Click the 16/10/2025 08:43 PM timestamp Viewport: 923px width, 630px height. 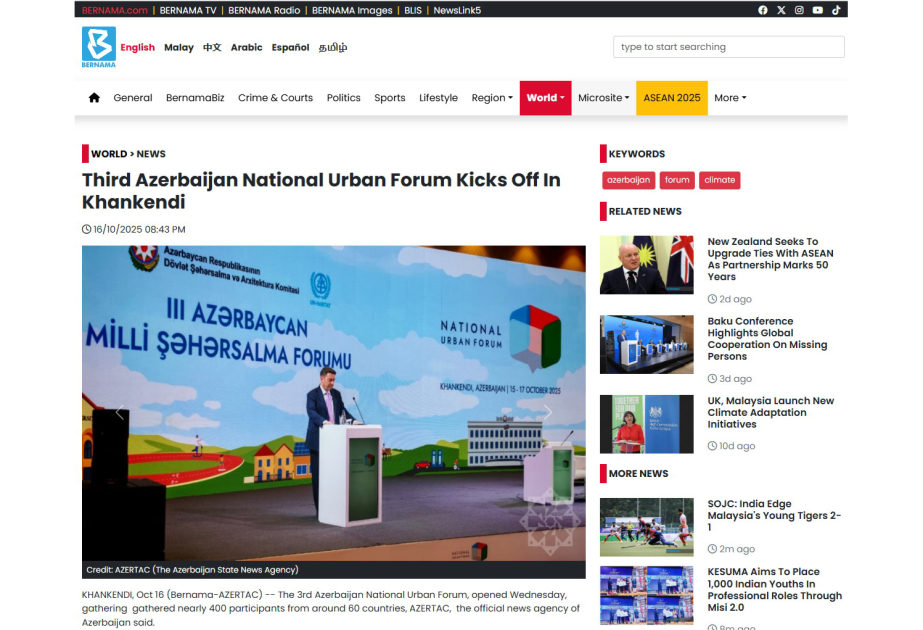coord(139,230)
